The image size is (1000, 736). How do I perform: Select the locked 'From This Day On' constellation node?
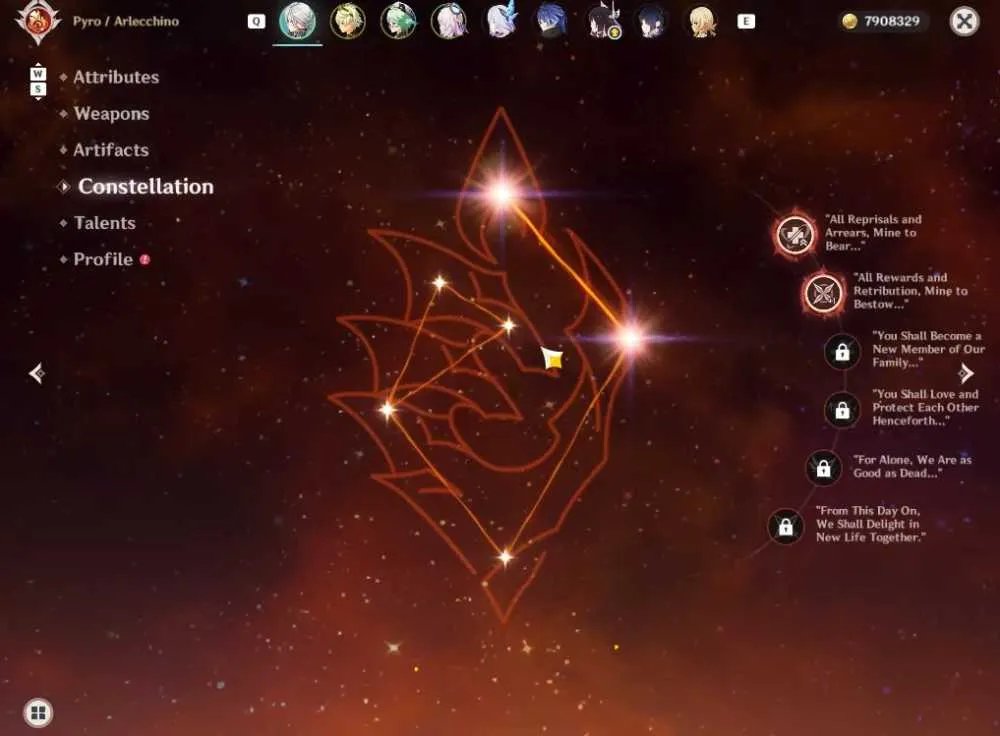(786, 526)
